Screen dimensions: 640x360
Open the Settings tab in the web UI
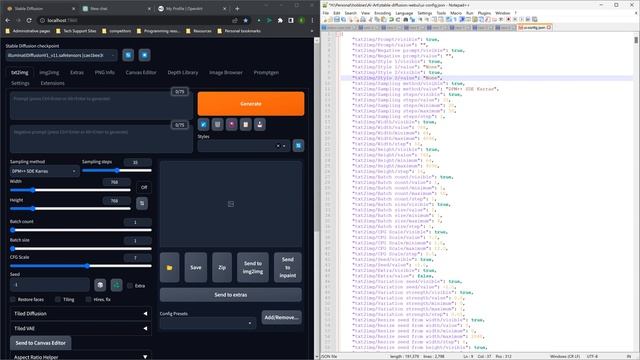click(20, 83)
